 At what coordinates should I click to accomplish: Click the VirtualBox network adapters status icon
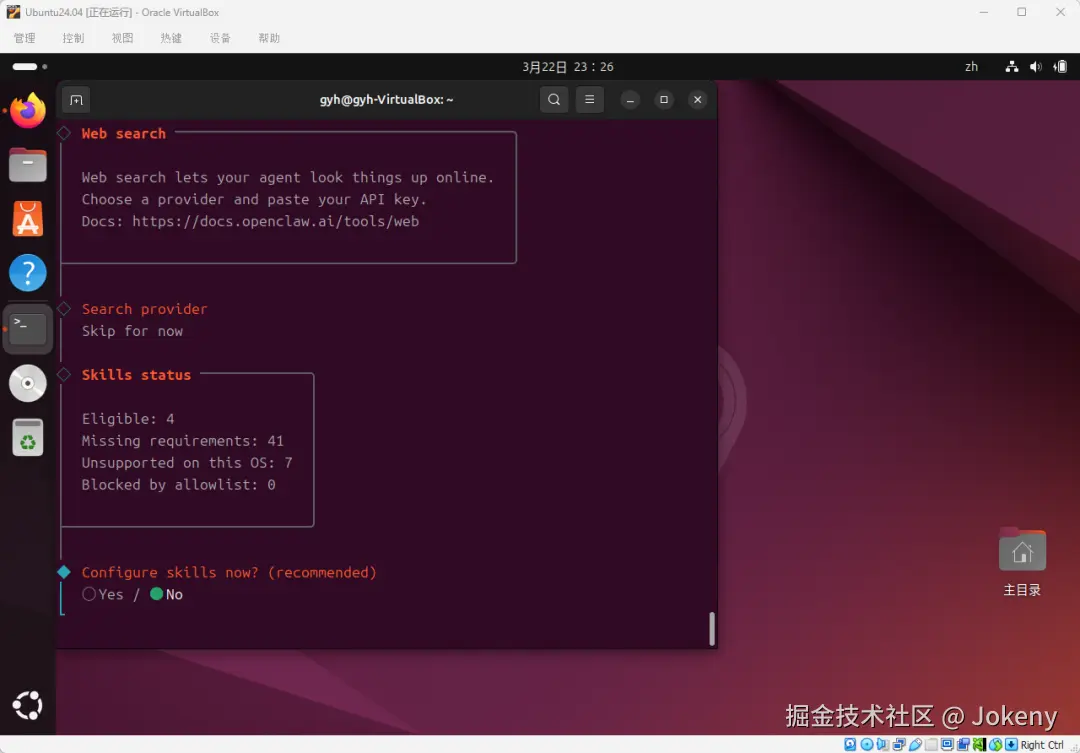click(x=899, y=745)
